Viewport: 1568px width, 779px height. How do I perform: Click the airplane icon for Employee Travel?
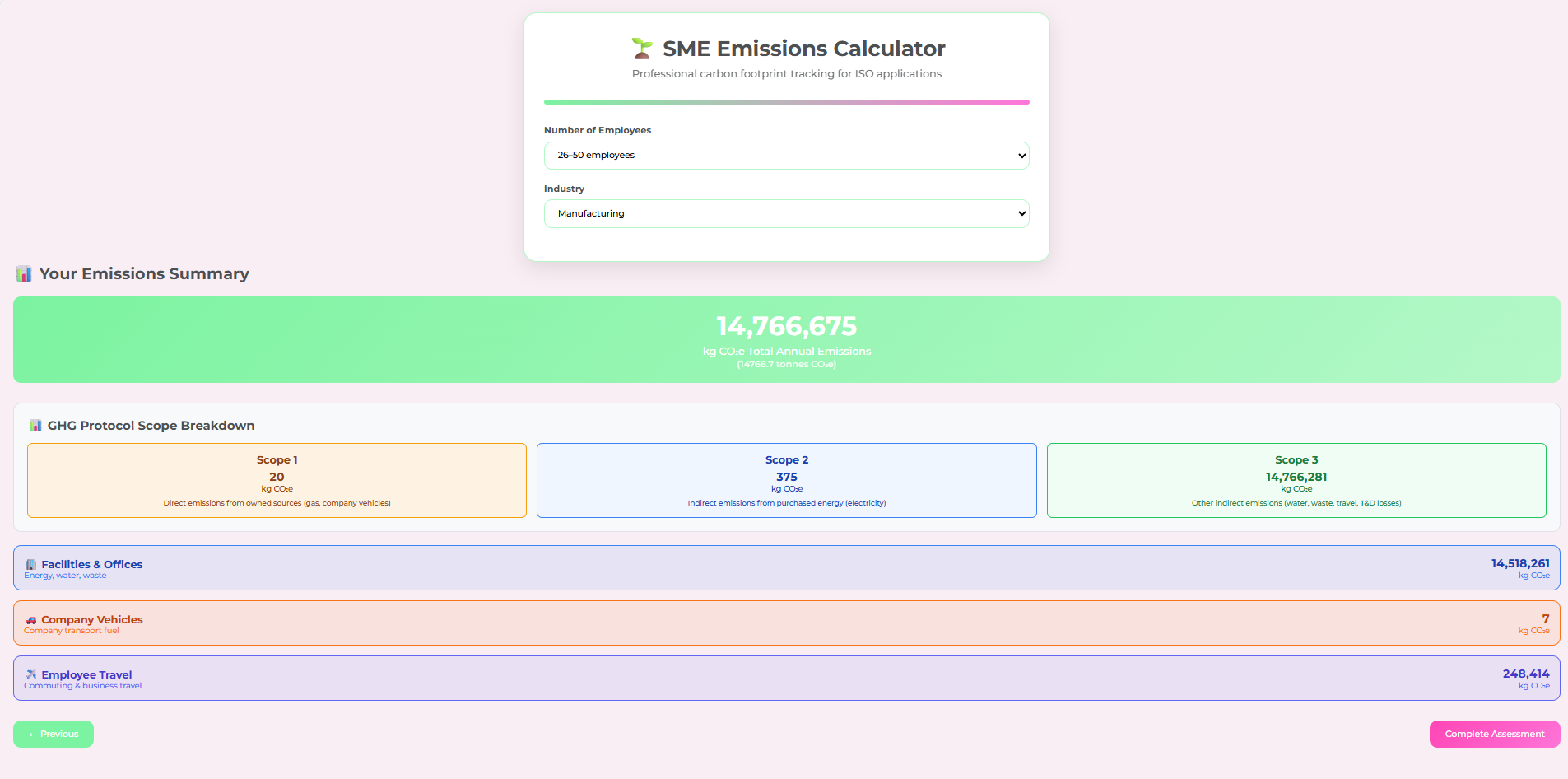click(x=30, y=675)
